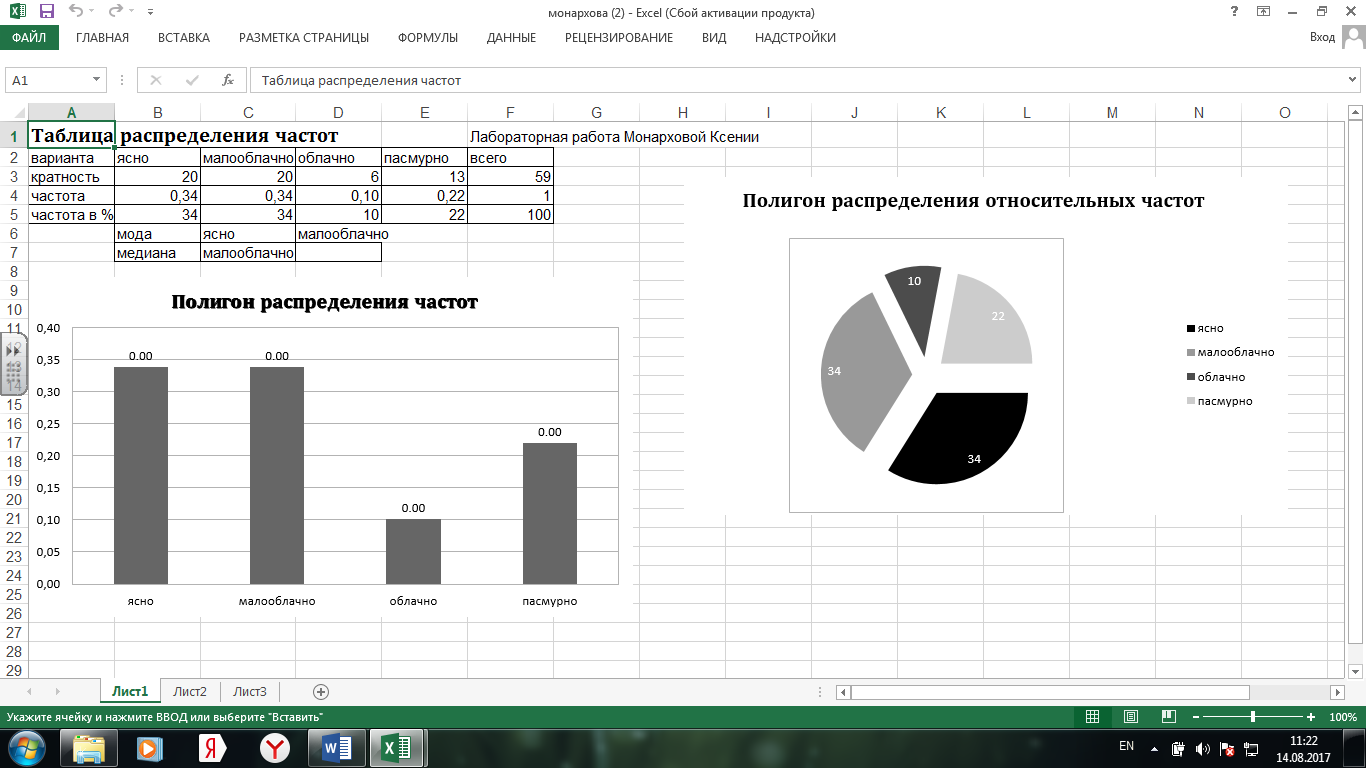Click Лабораторная работа Монарховой Ксении text cell
Viewport: 1366px width, 768px height.
coord(614,137)
